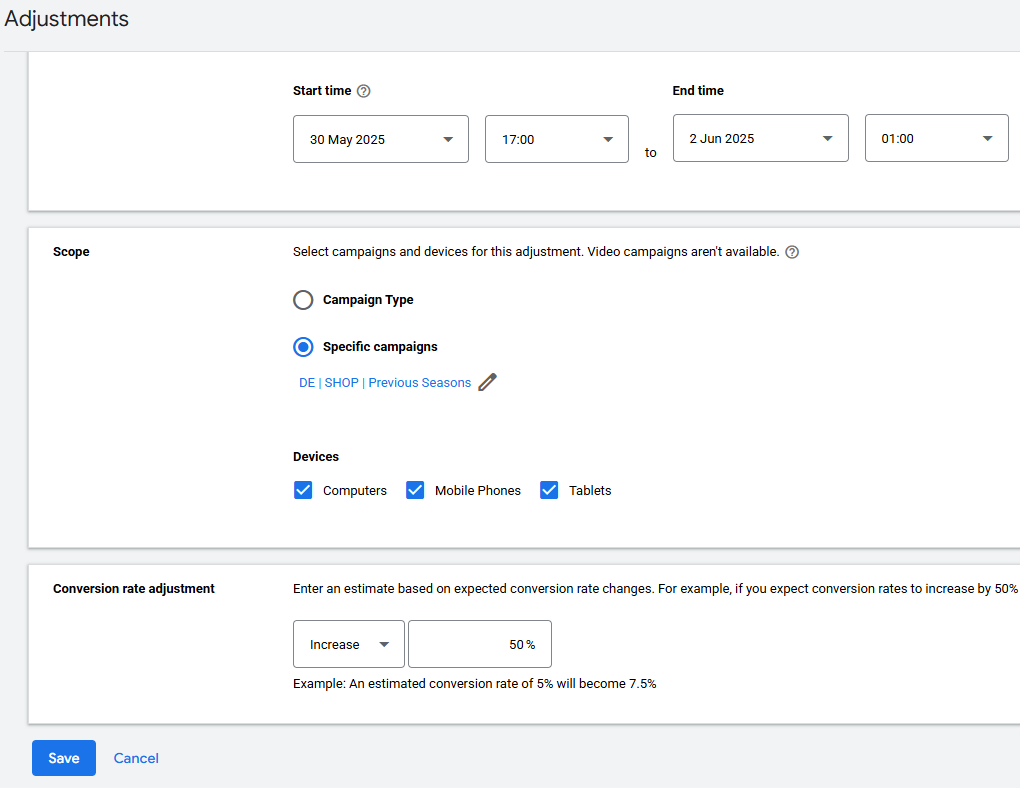Click the start date dropdown arrow
Screen dimensions: 1020x788
pos(449,139)
